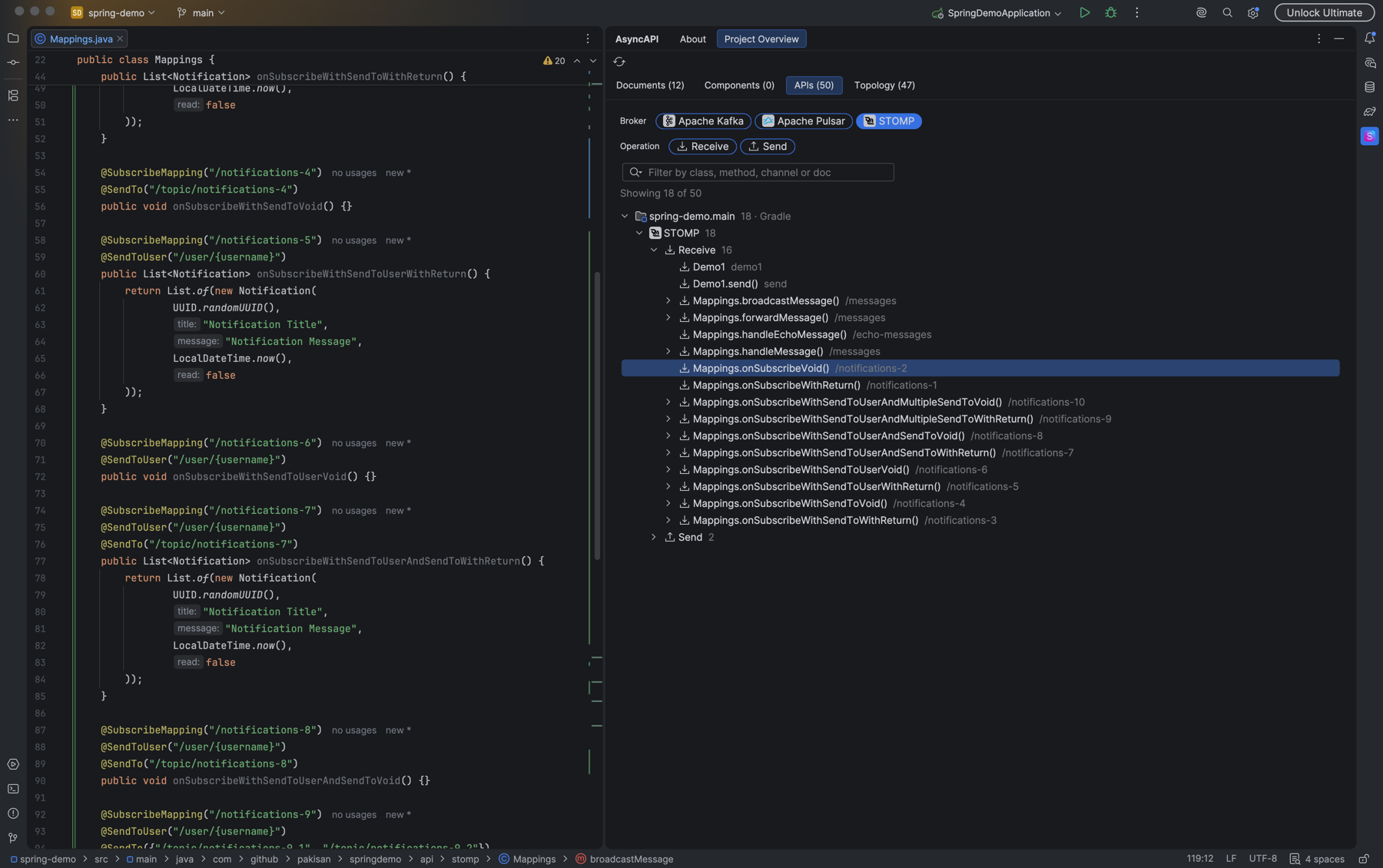Click the broadcastMessage breadcrumb

click(624, 859)
